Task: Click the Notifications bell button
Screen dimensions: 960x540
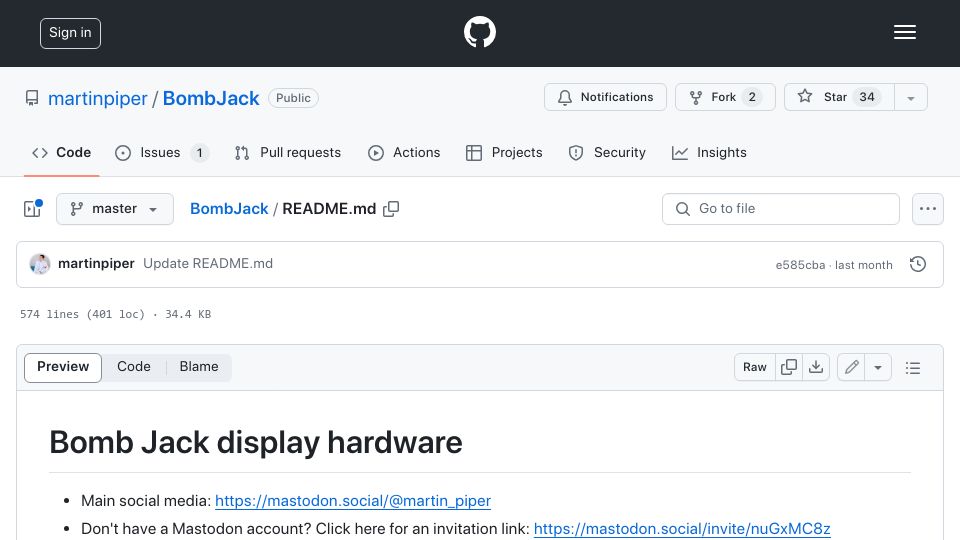Action: 605,97
